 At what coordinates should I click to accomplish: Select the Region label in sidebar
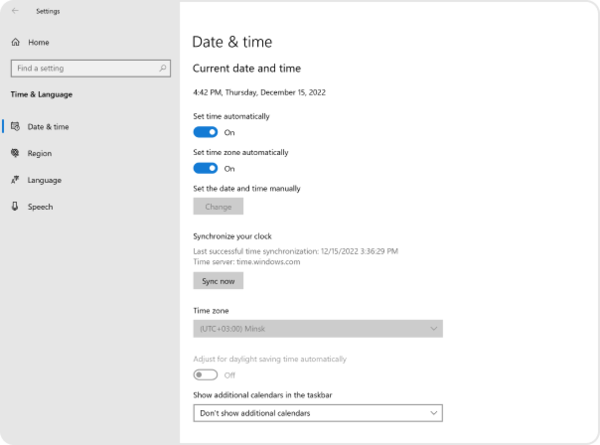point(40,154)
